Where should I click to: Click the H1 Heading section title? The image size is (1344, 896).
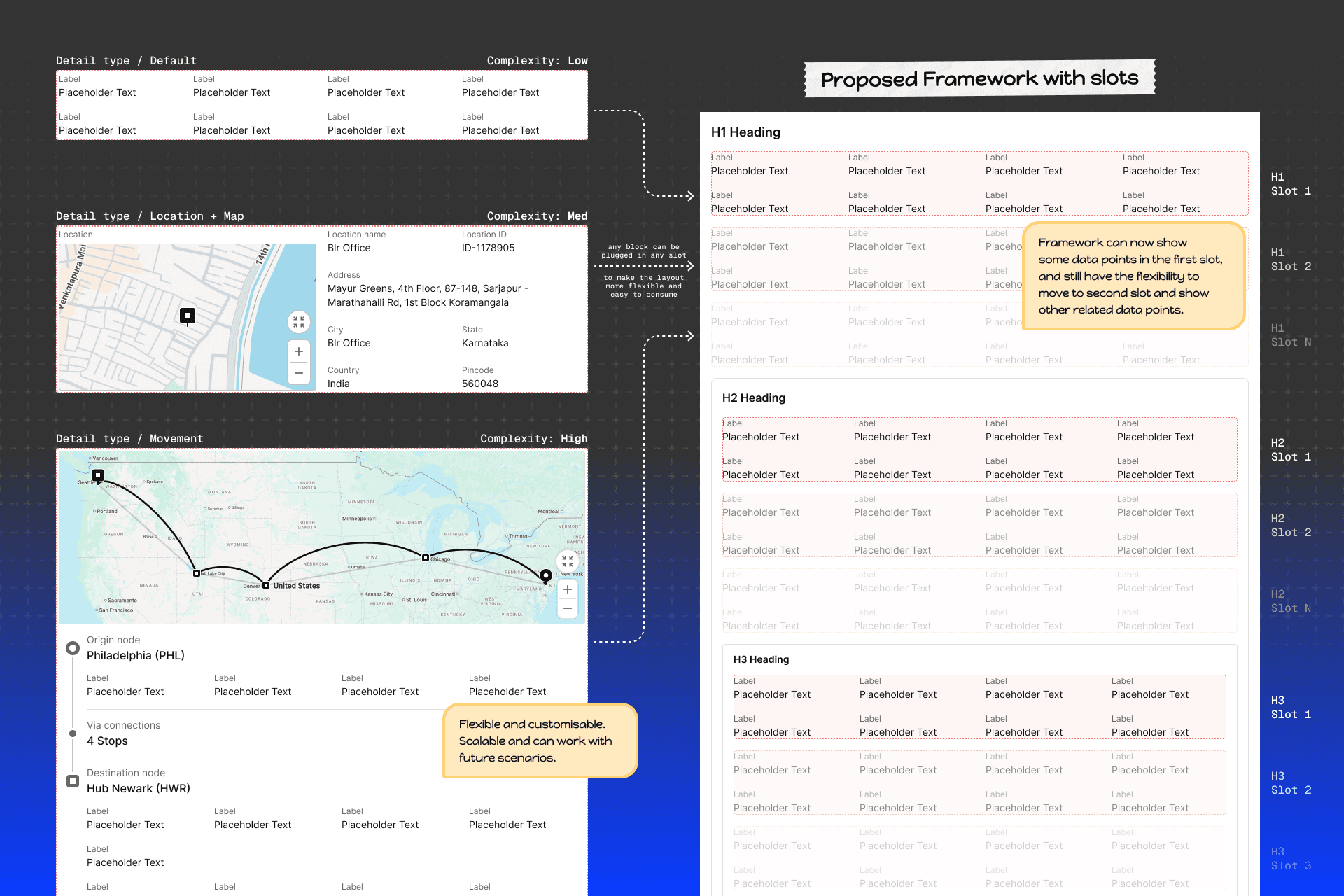coord(745,132)
